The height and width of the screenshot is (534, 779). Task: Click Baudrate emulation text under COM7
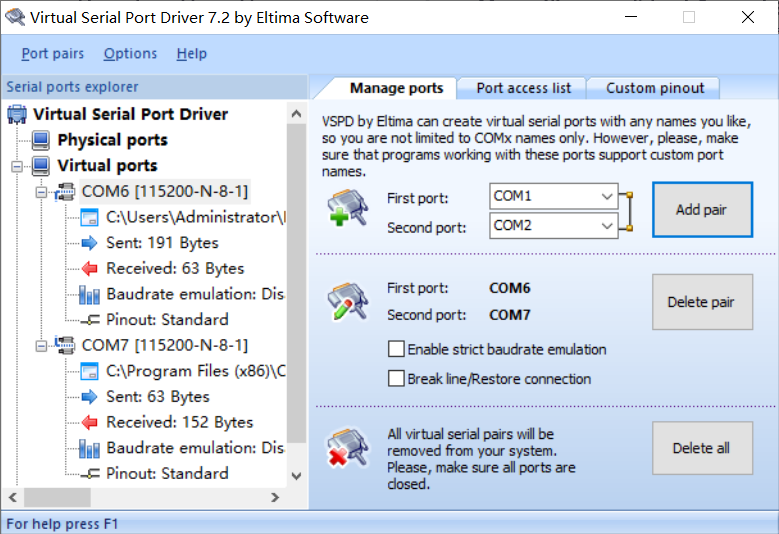(195, 448)
